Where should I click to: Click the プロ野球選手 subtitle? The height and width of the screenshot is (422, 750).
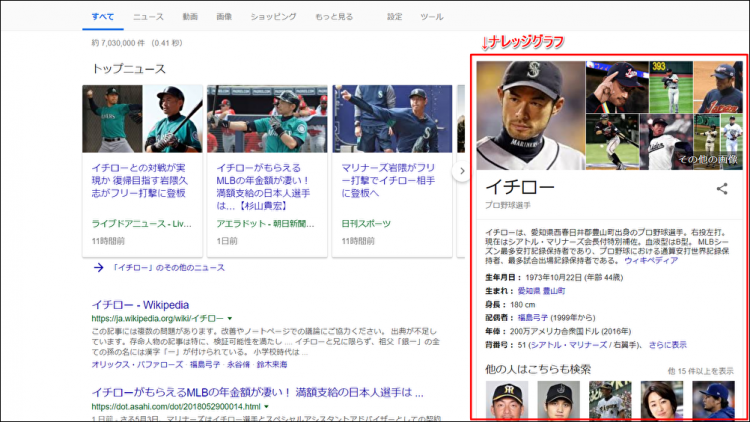click(508, 205)
